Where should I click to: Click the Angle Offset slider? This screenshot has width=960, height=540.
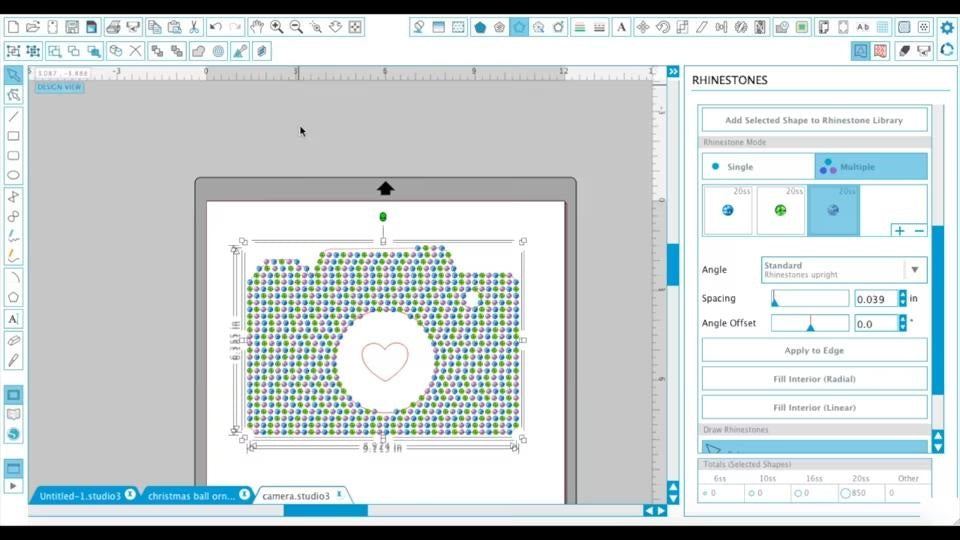pos(810,323)
